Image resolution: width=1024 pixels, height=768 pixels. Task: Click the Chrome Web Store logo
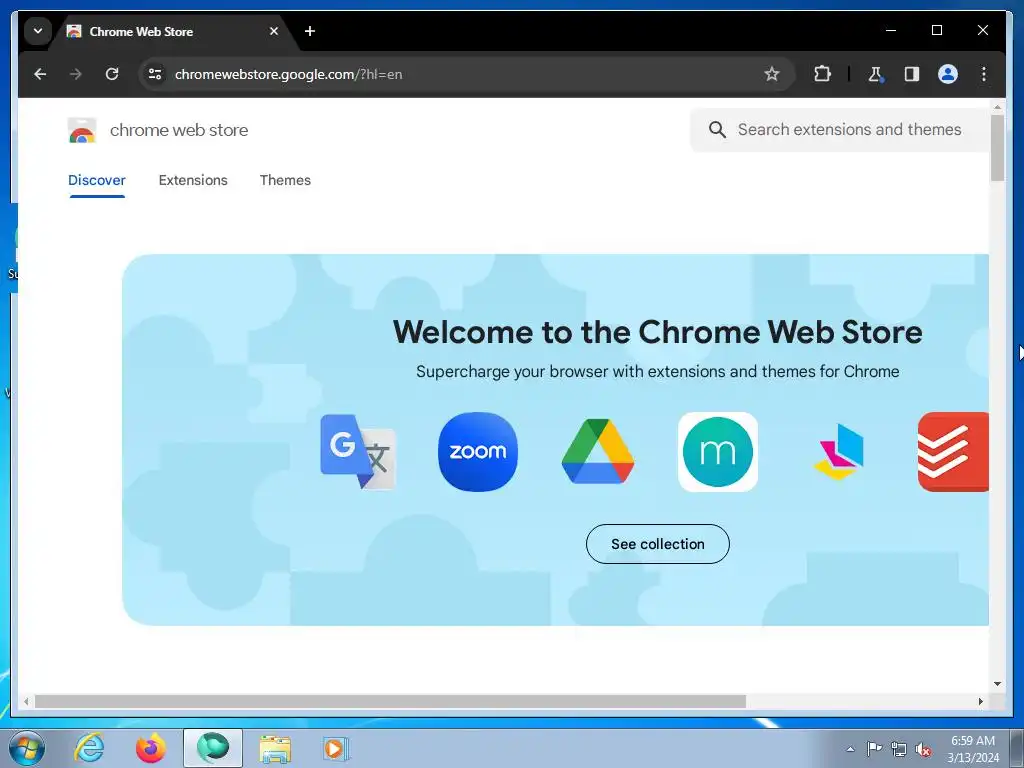tap(82, 131)
